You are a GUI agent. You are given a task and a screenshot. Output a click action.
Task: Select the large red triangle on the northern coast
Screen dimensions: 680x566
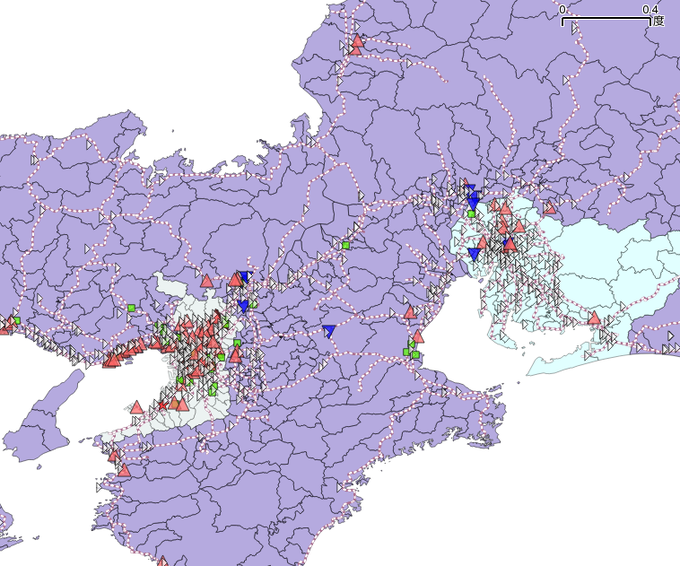click(x=357, y=41)
